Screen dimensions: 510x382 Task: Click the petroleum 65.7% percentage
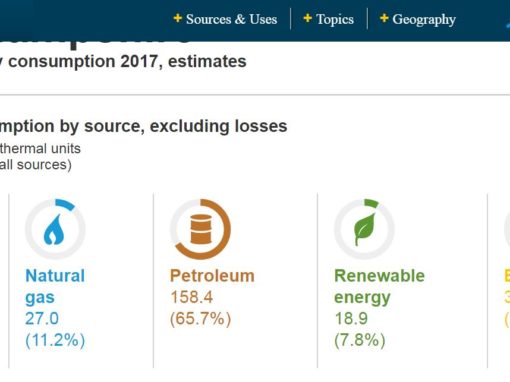pyautogui.click(x=200, y=319)
